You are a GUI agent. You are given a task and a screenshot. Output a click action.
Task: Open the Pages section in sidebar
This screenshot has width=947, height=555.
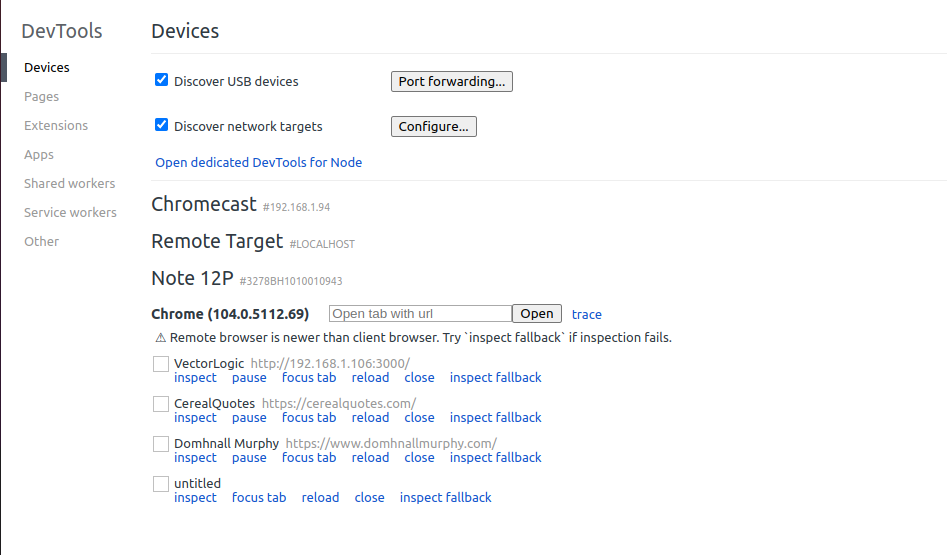click(42, 97)
